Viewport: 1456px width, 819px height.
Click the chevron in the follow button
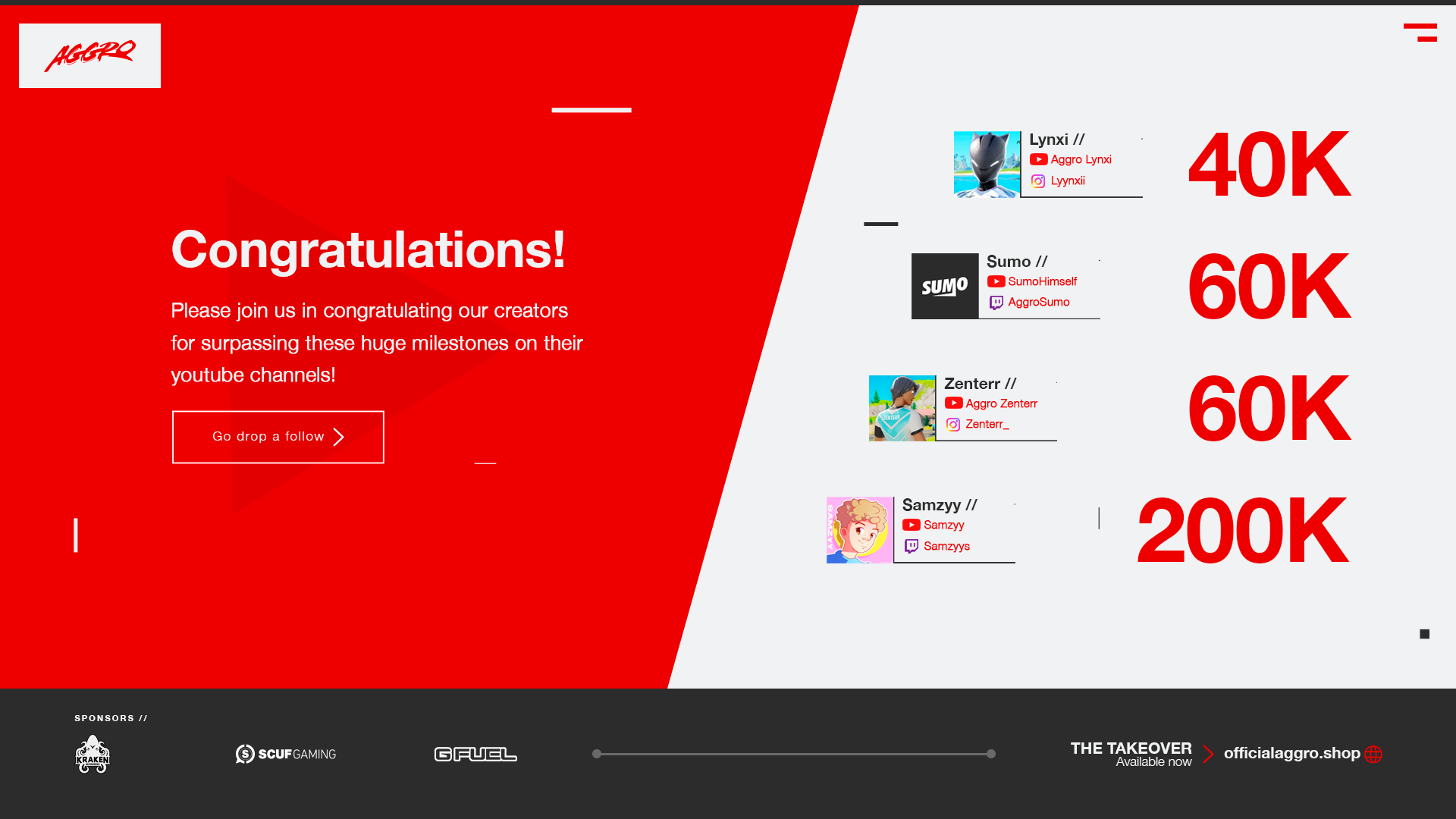[x=339, y=437]
